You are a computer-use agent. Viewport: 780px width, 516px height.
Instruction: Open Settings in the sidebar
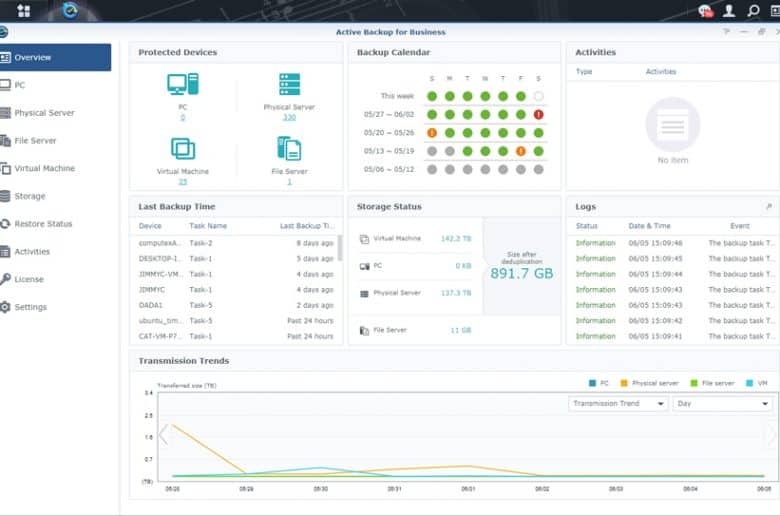click(55, 307)
